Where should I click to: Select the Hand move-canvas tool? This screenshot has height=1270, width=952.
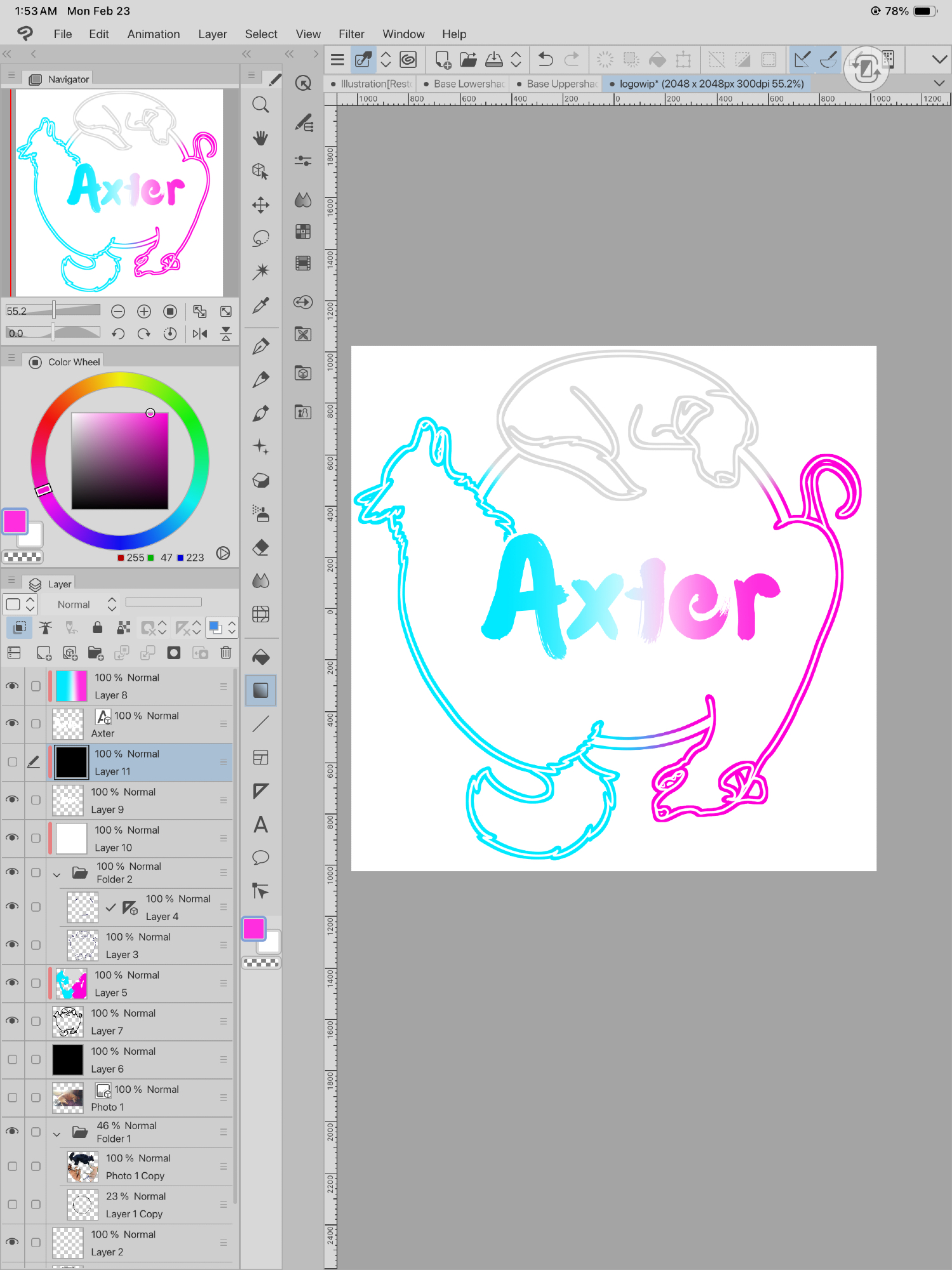tap(260, 138)
